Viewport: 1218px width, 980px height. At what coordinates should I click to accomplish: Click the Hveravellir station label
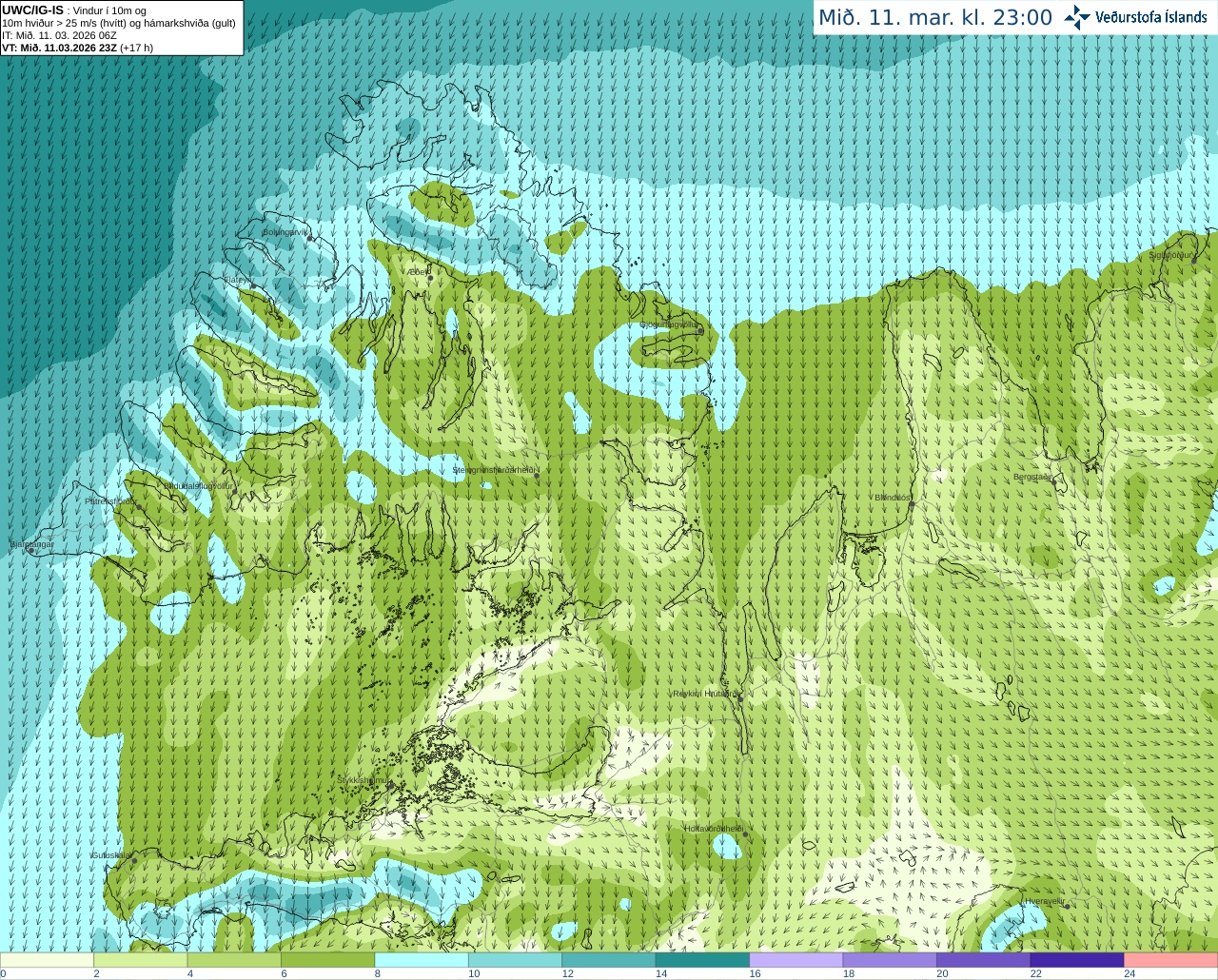click(1044, 900)
